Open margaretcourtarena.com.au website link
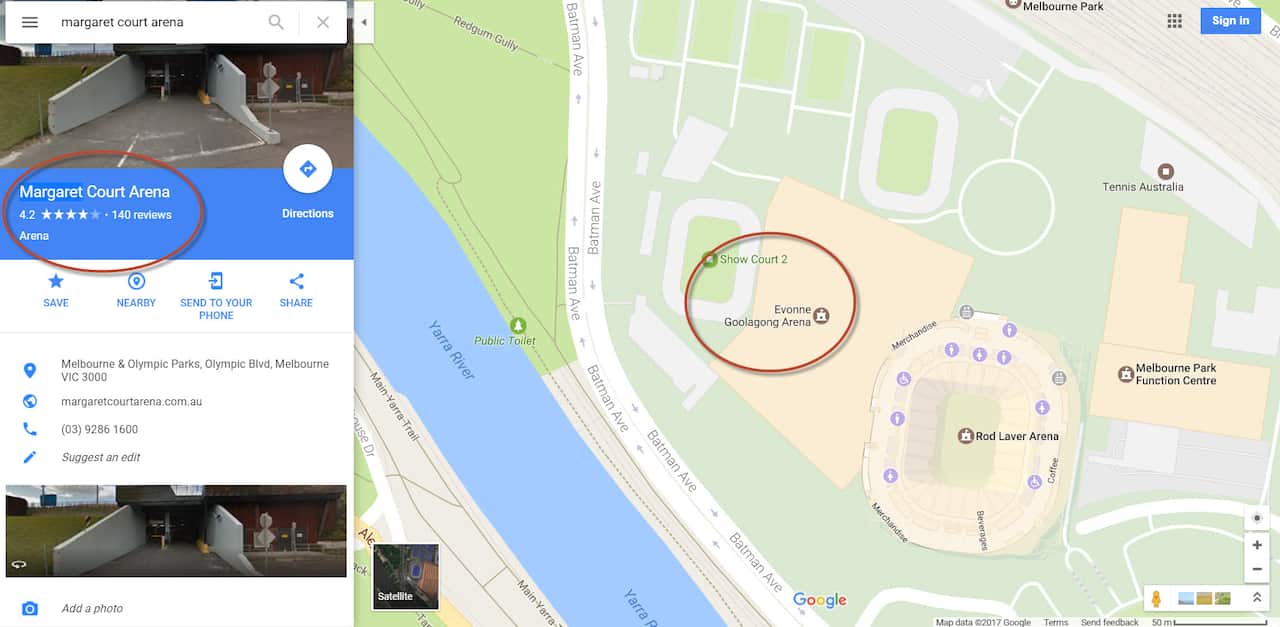 pyautogui.click(x=132, y=401)
